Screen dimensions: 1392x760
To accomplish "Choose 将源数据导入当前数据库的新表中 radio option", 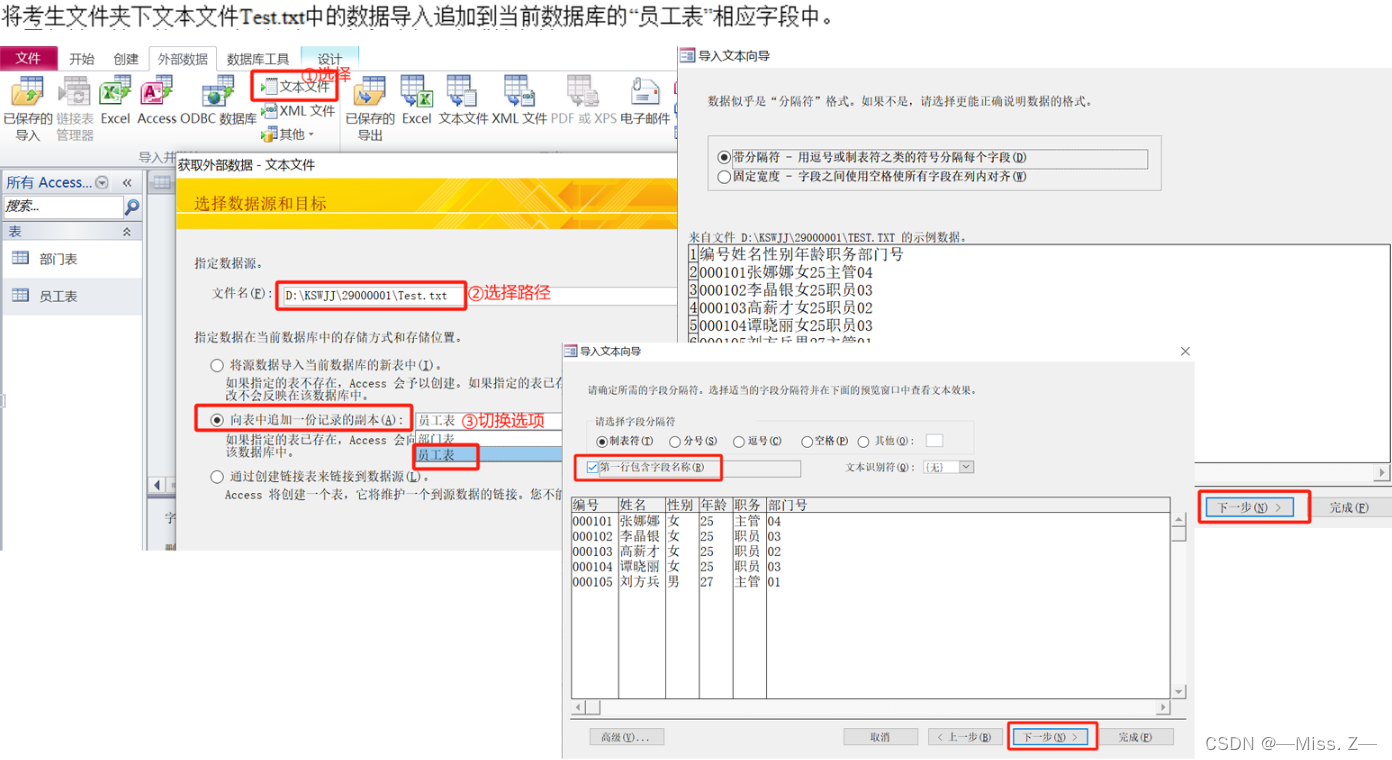I will [x=217, y=366].
